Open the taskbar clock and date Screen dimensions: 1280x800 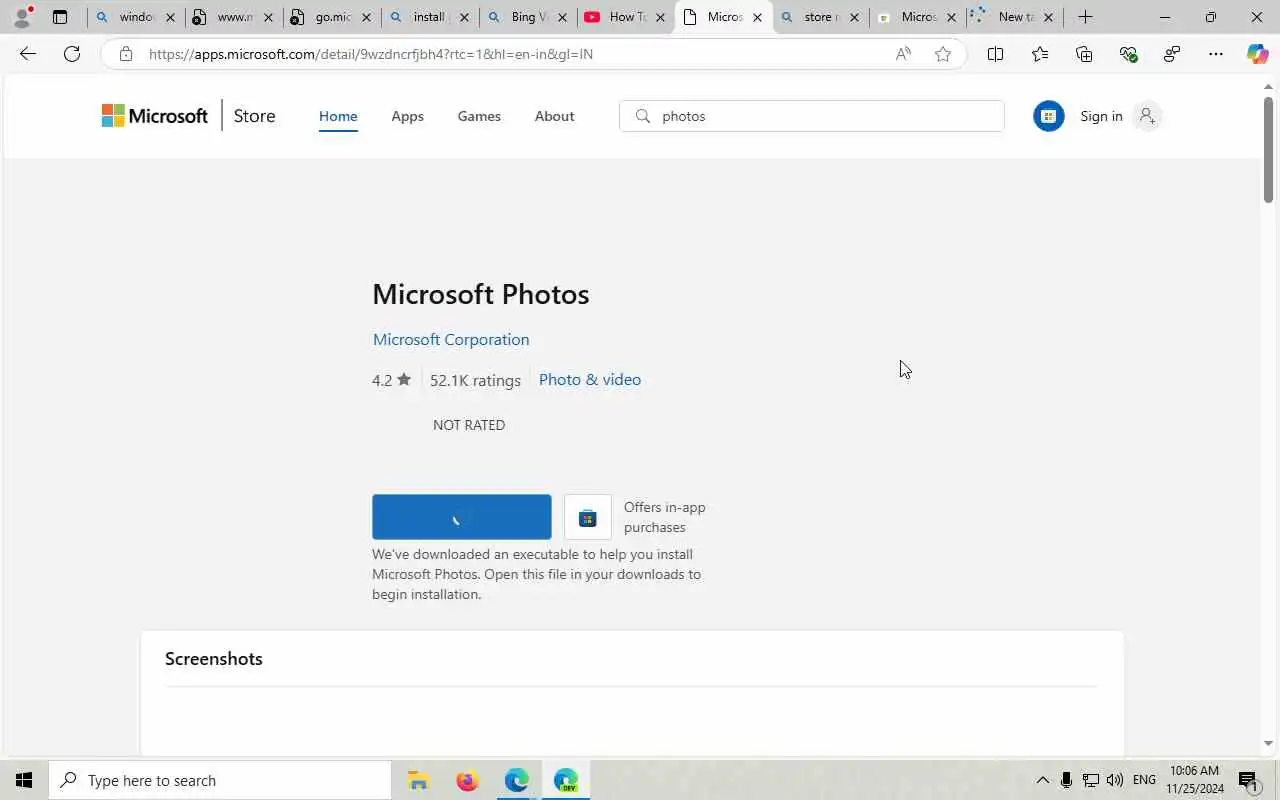click(1194, 780)
